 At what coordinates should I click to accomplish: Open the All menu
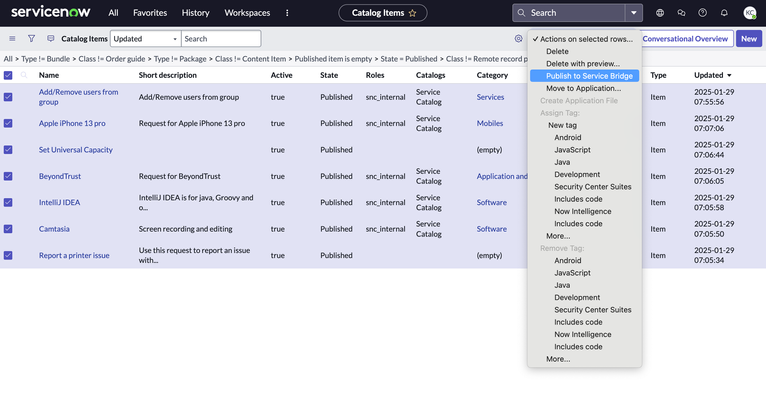click(x=113, y=13)
